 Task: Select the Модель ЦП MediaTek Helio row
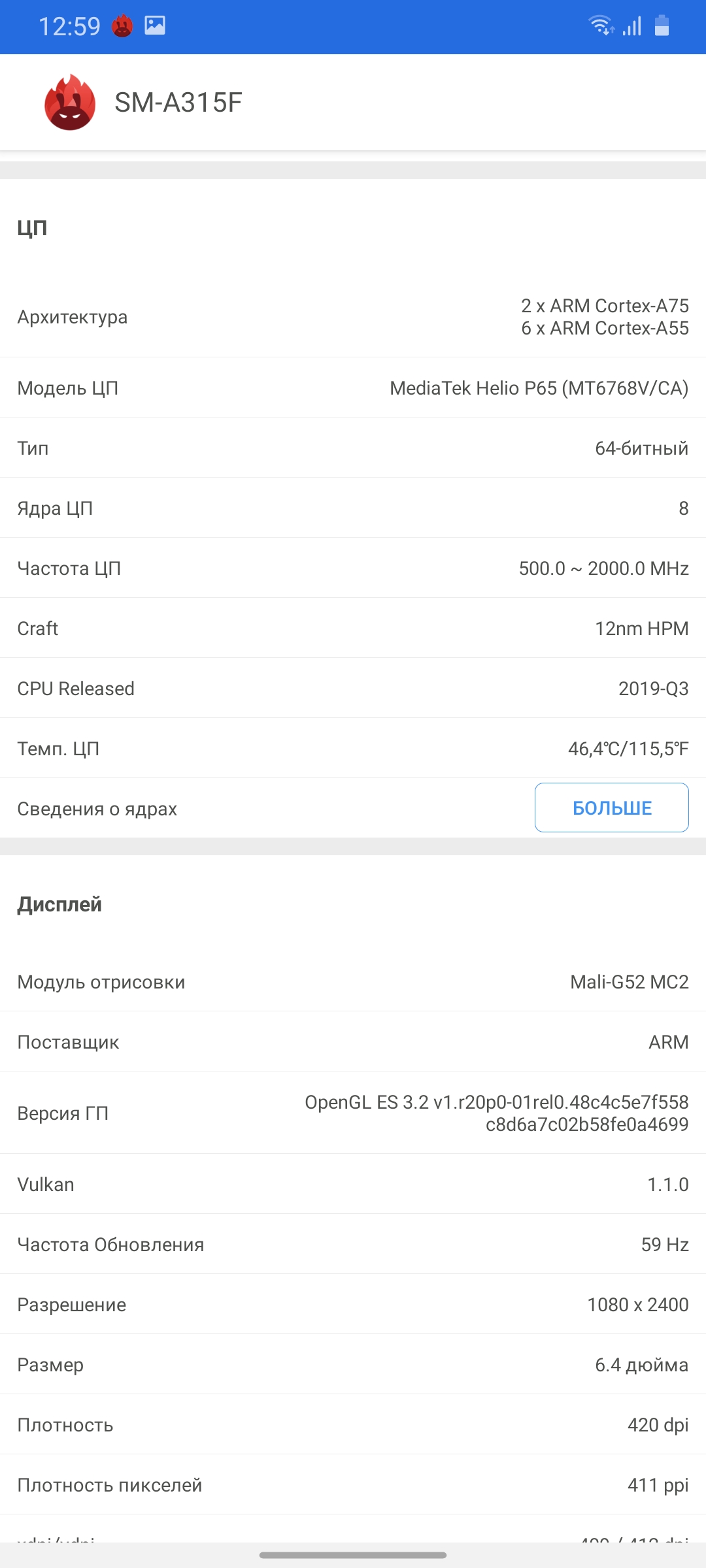353,388
